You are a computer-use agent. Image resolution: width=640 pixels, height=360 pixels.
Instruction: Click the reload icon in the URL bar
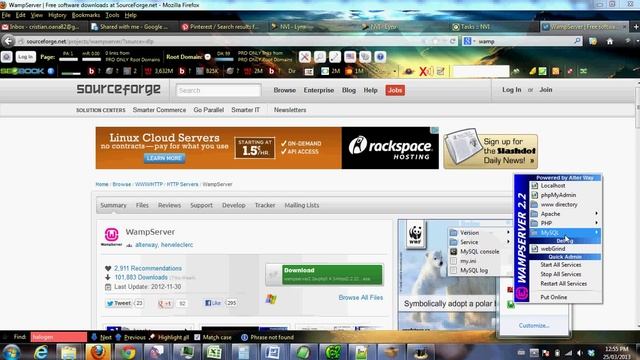pos(452,41)
